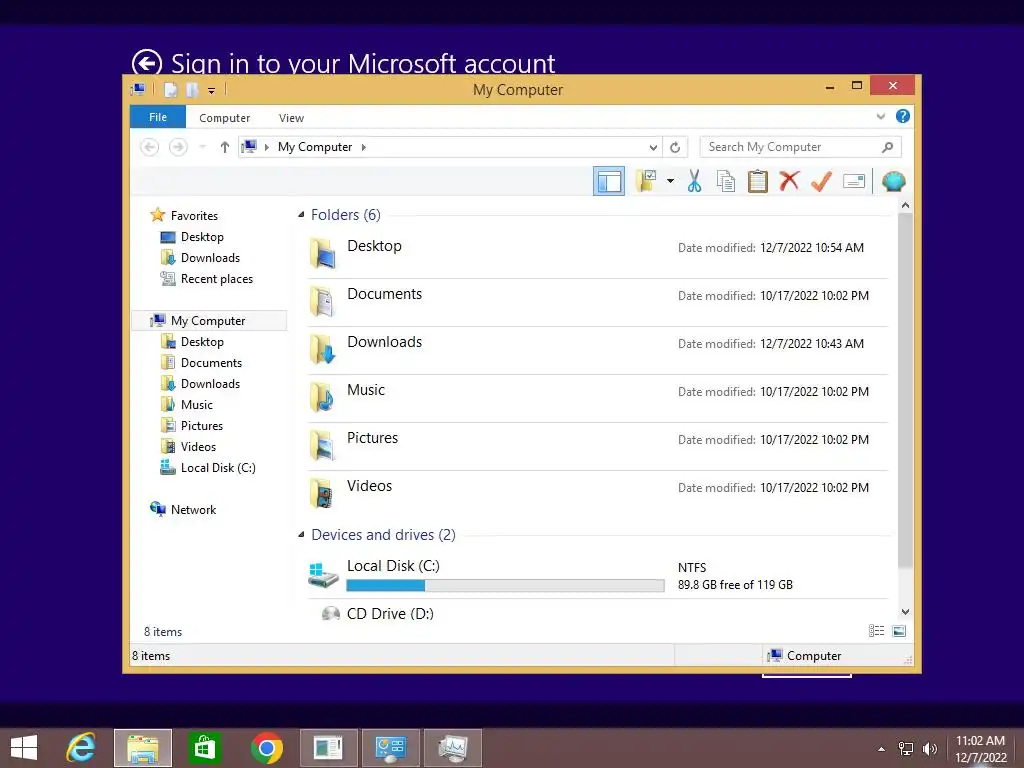The image size is (1024, 768).
Task: Click the Back navigation arrow
Action: 150,147
